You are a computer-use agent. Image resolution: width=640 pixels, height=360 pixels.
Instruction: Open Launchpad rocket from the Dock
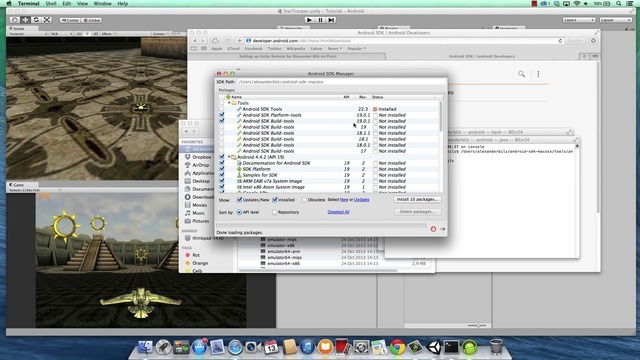click(163, 347)
